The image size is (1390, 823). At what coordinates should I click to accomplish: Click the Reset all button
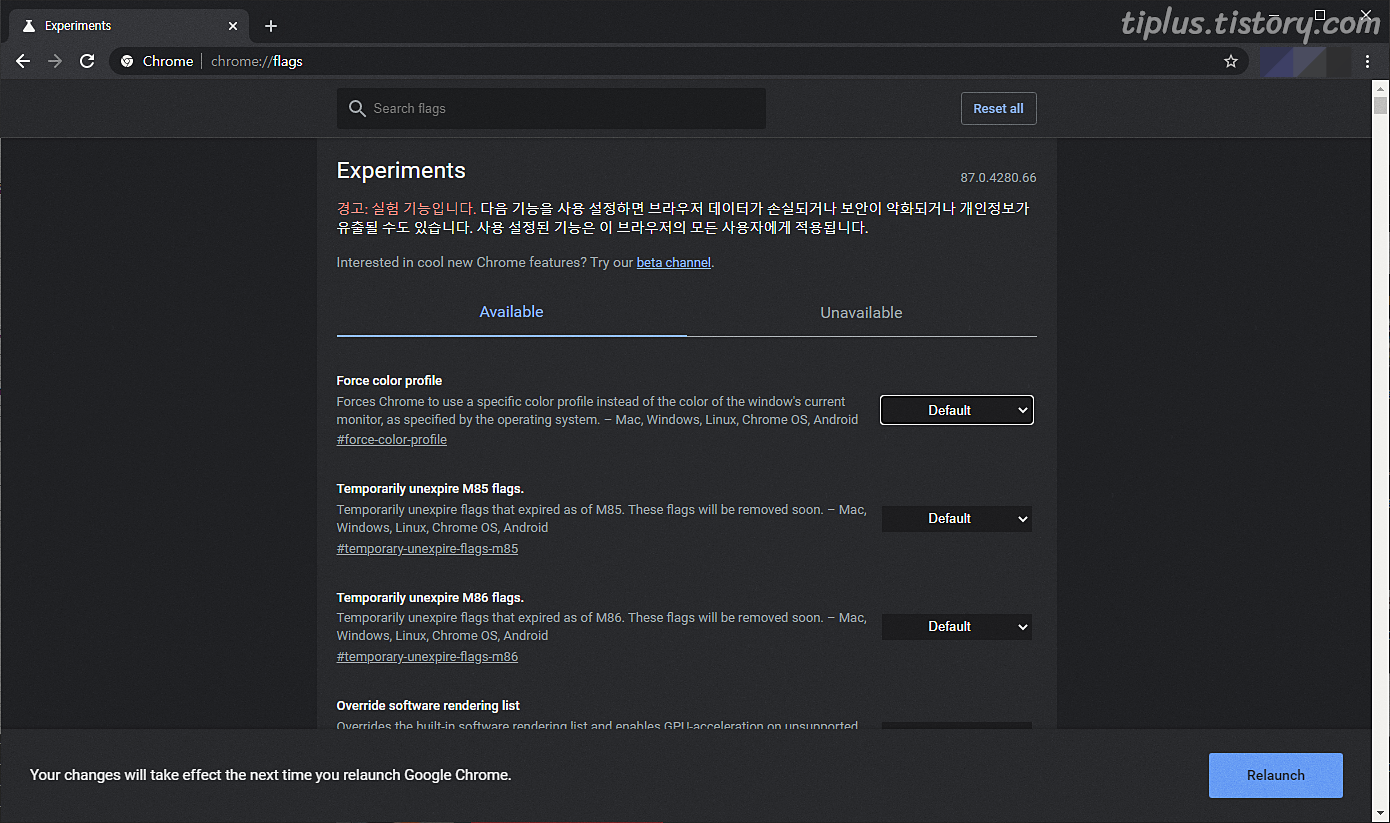[998, 108]
